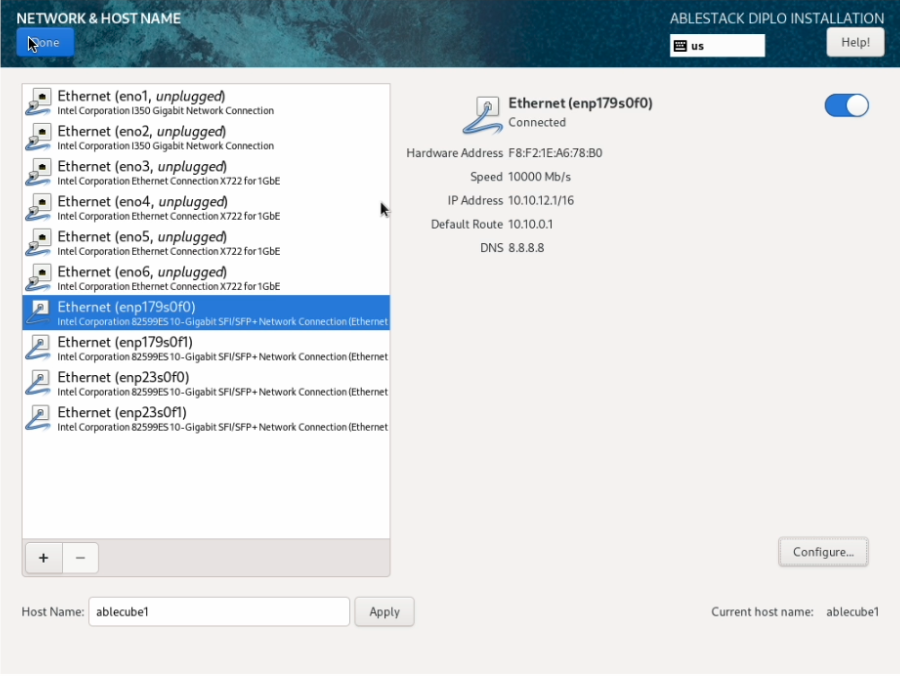
Task: Click the eno1 unplugged ethernet icon
Action: (39, 102)
